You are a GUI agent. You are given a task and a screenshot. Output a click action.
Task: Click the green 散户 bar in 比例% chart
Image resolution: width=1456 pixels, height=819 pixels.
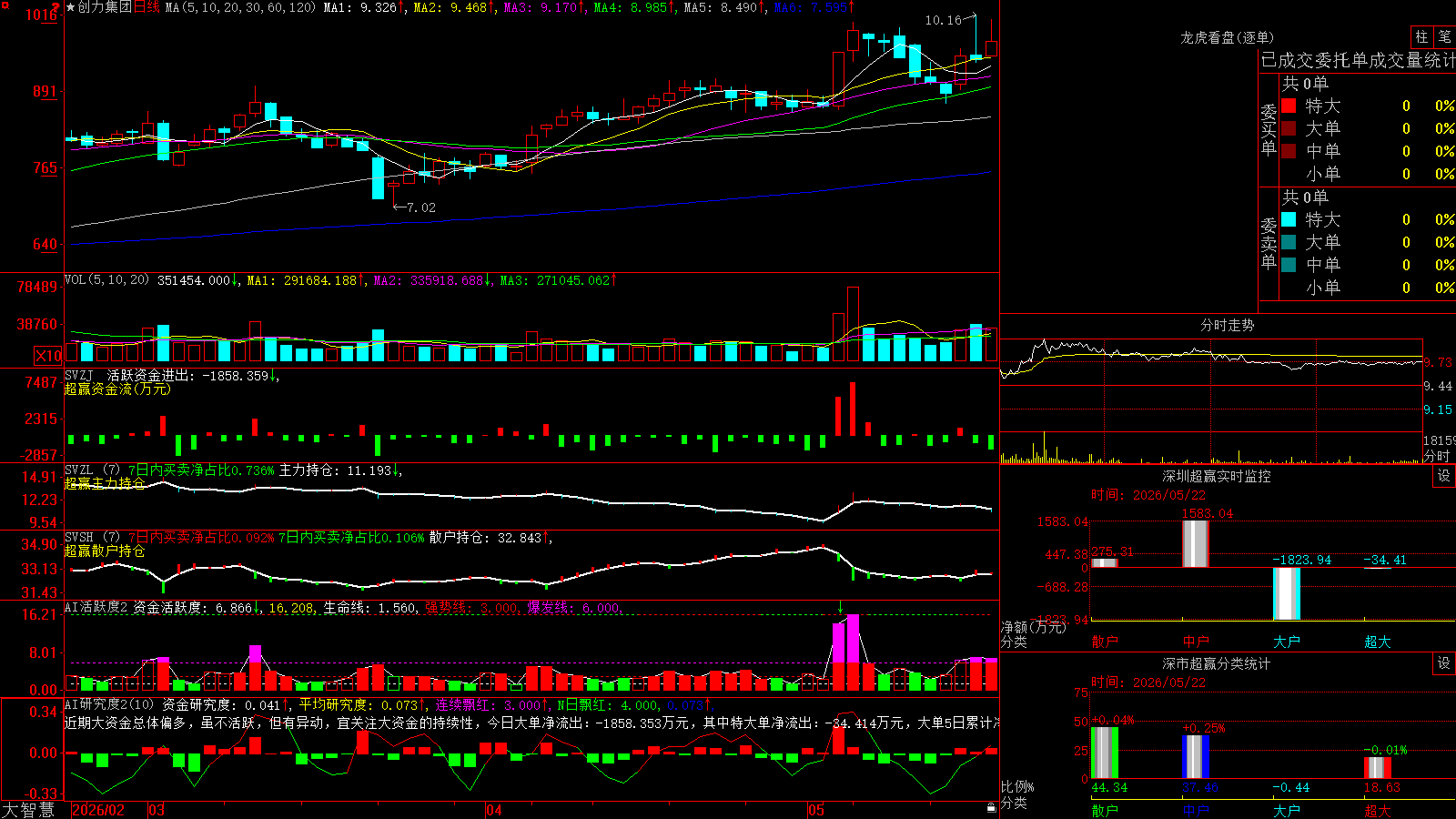(1105, 753)
